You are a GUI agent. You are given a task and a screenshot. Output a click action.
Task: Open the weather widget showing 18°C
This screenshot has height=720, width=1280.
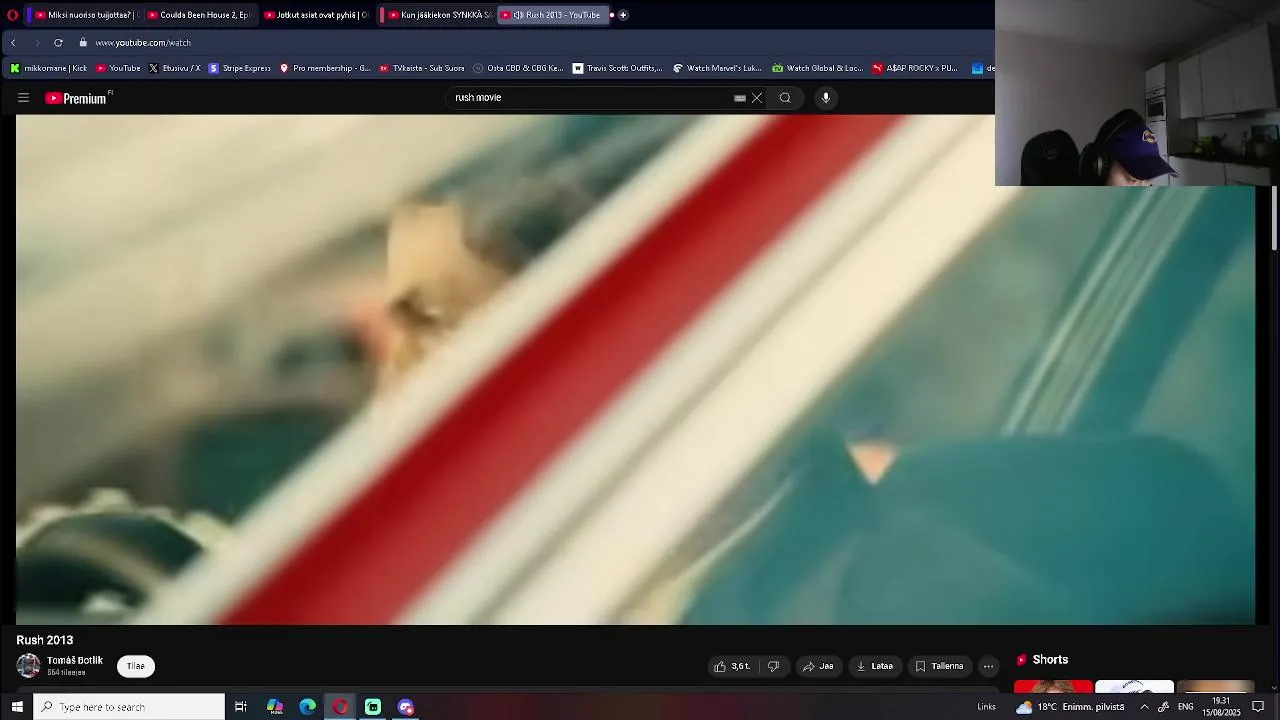(x=1070, y=707)
